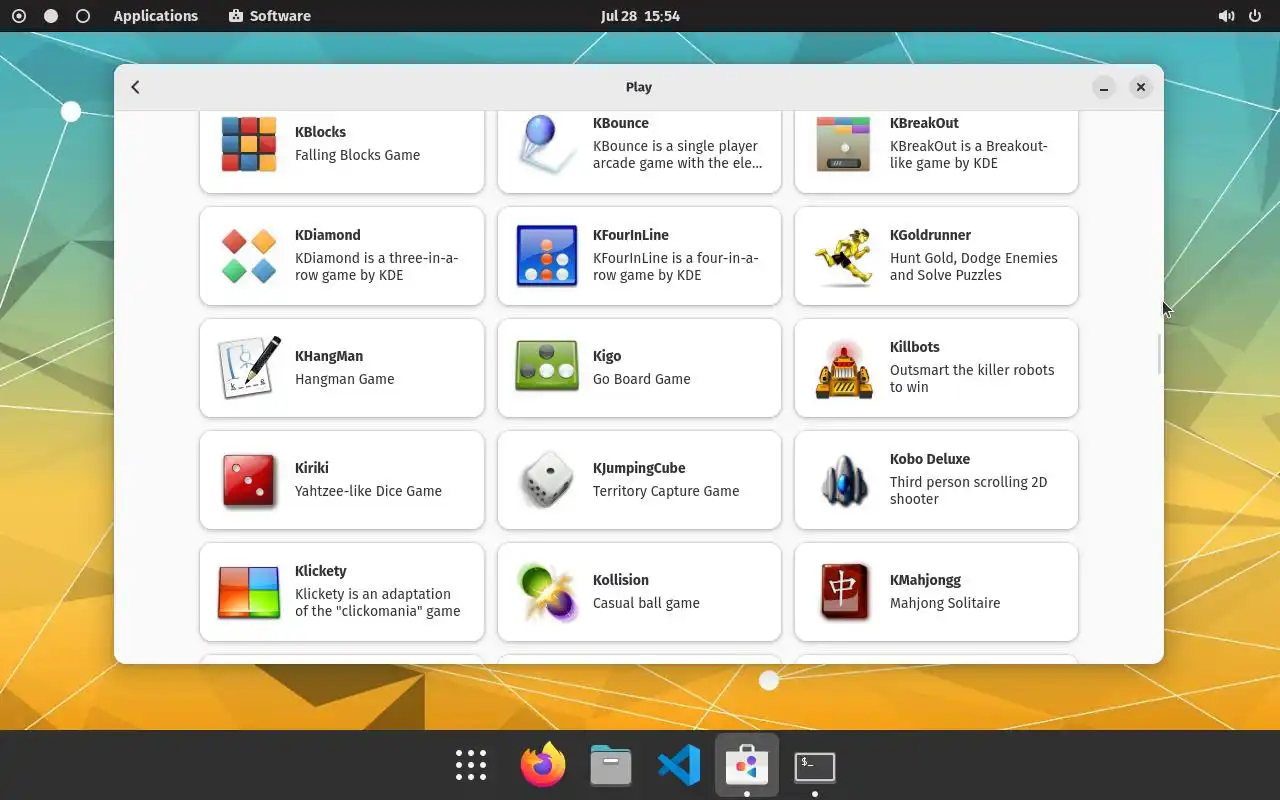Click the Kobo Deluxe title text
The width and height of the screenshot is (1280, 800).
tap(930, 459)
